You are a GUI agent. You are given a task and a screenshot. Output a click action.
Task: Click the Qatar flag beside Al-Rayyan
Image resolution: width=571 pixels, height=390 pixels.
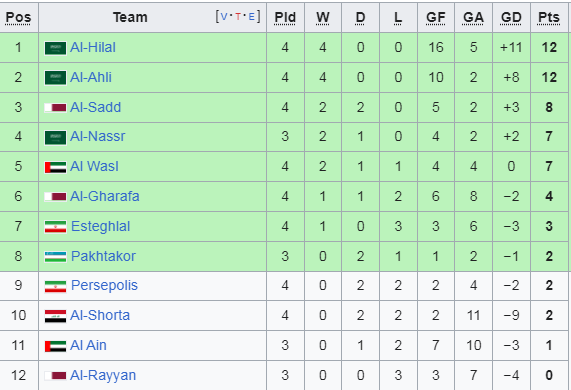(55, 376)
